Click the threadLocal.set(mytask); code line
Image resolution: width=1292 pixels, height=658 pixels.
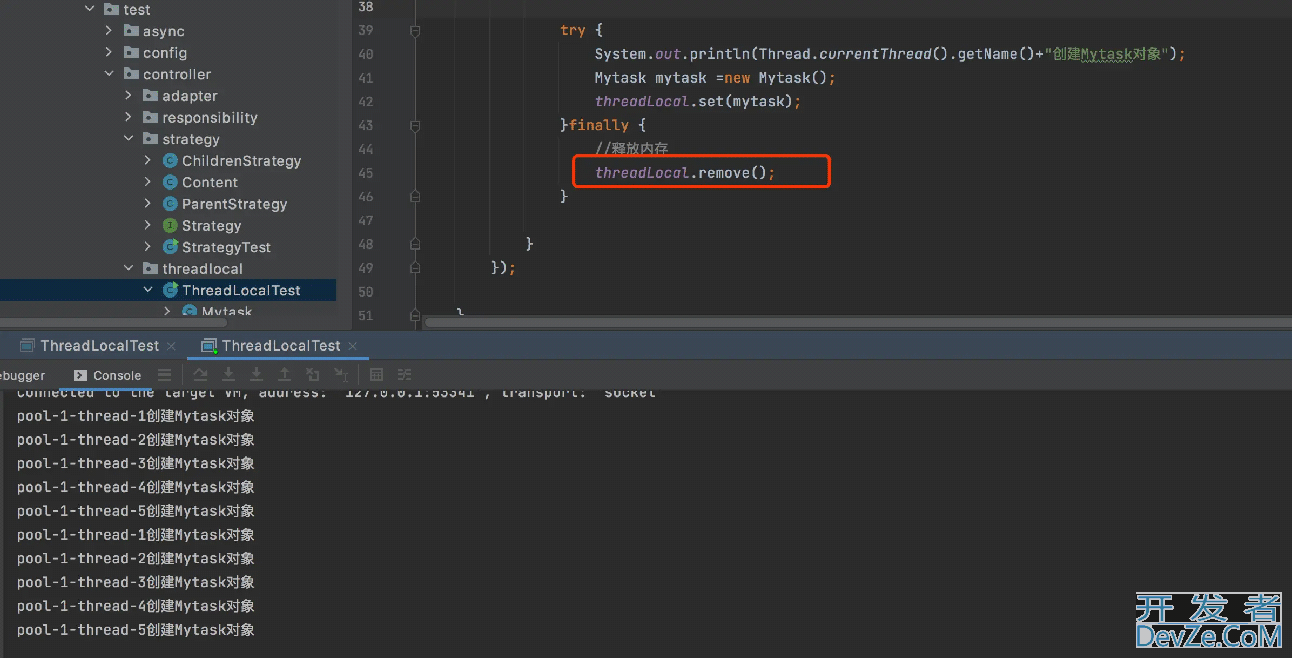[698, 101]
